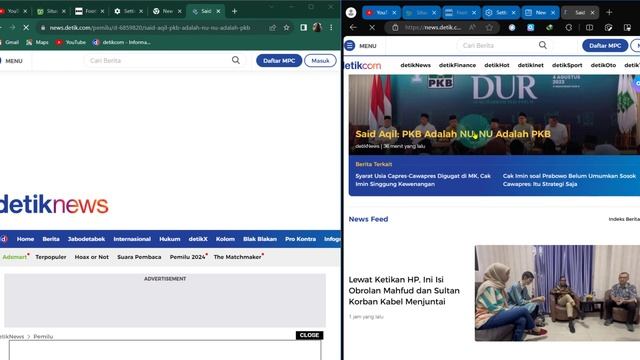
Task: Open the Pemilu 2024 link
Action: [188, 257]
